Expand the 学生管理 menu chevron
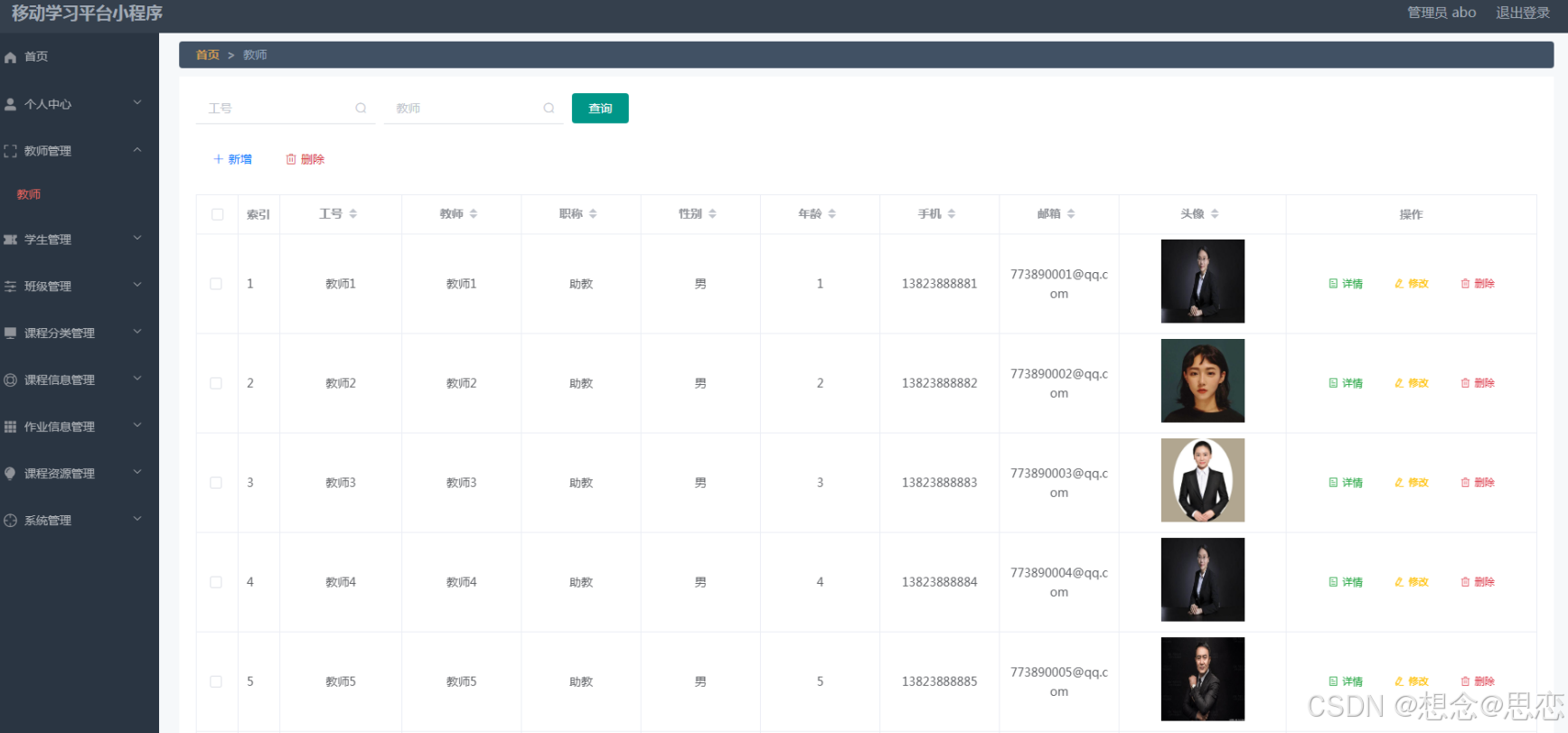 (x=137, y=239)
